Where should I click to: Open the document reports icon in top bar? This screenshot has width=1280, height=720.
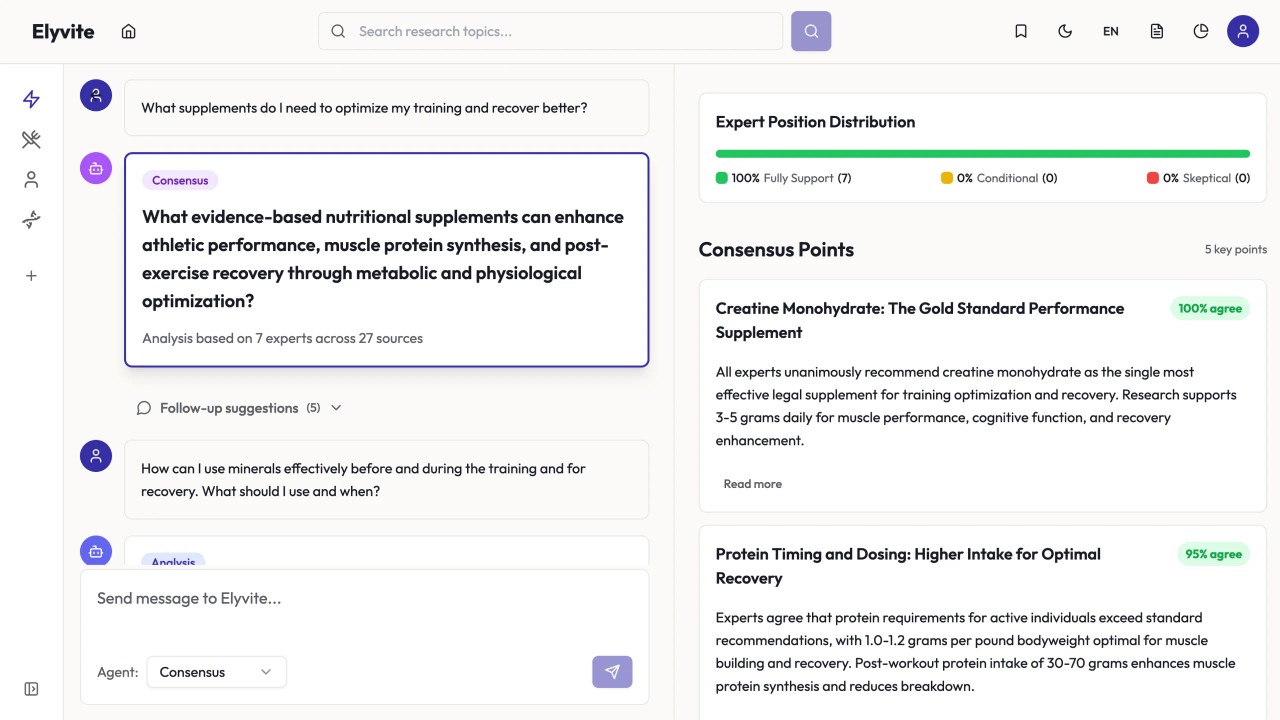1156,31
